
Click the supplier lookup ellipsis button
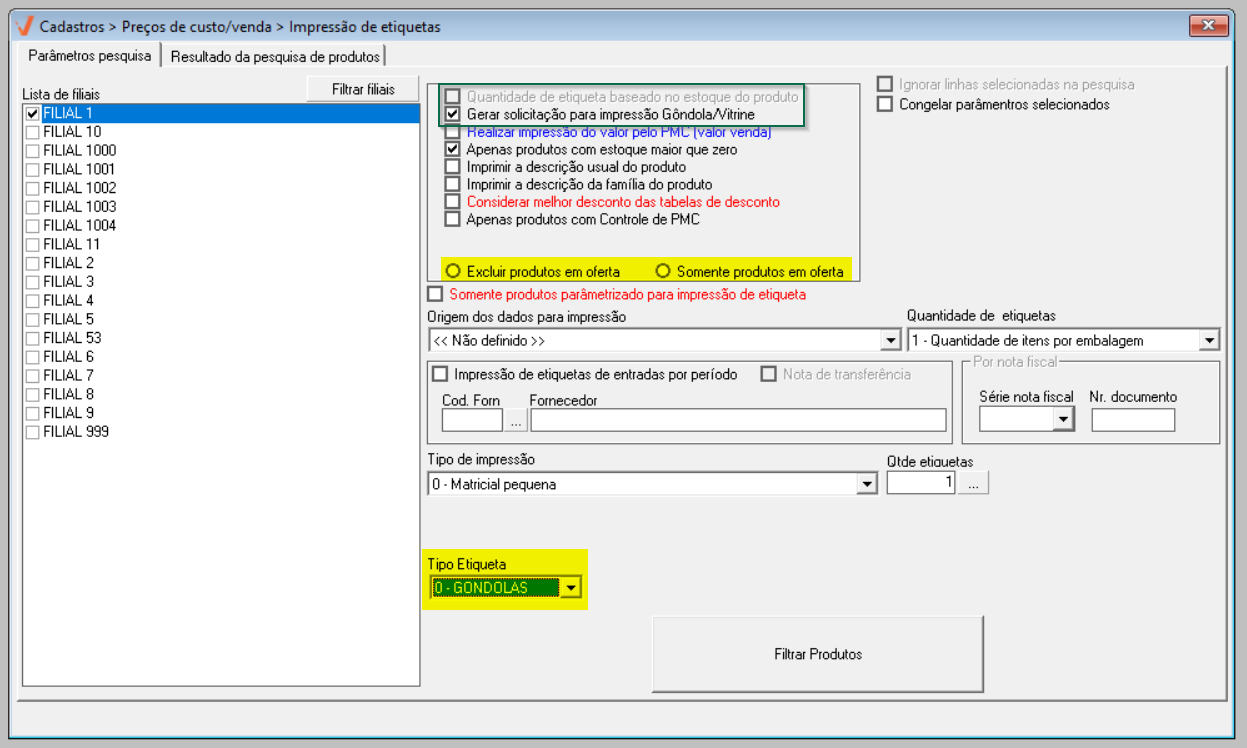pos(516,420)
